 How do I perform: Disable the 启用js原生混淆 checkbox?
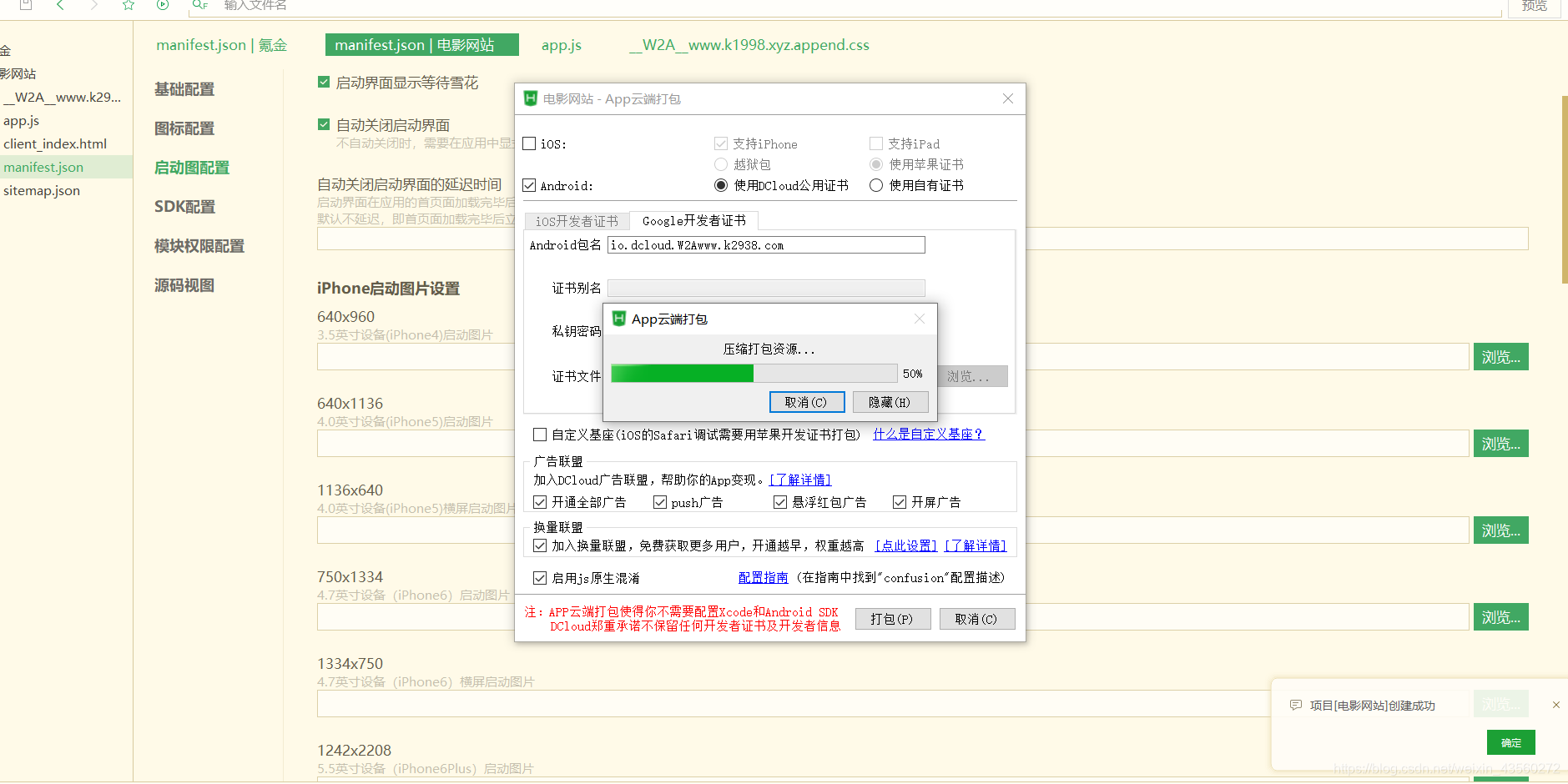click(x=540, y=577)
